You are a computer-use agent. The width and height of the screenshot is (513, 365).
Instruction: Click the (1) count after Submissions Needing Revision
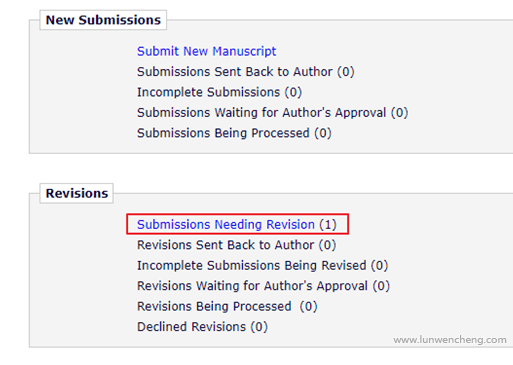coord(328,224)
